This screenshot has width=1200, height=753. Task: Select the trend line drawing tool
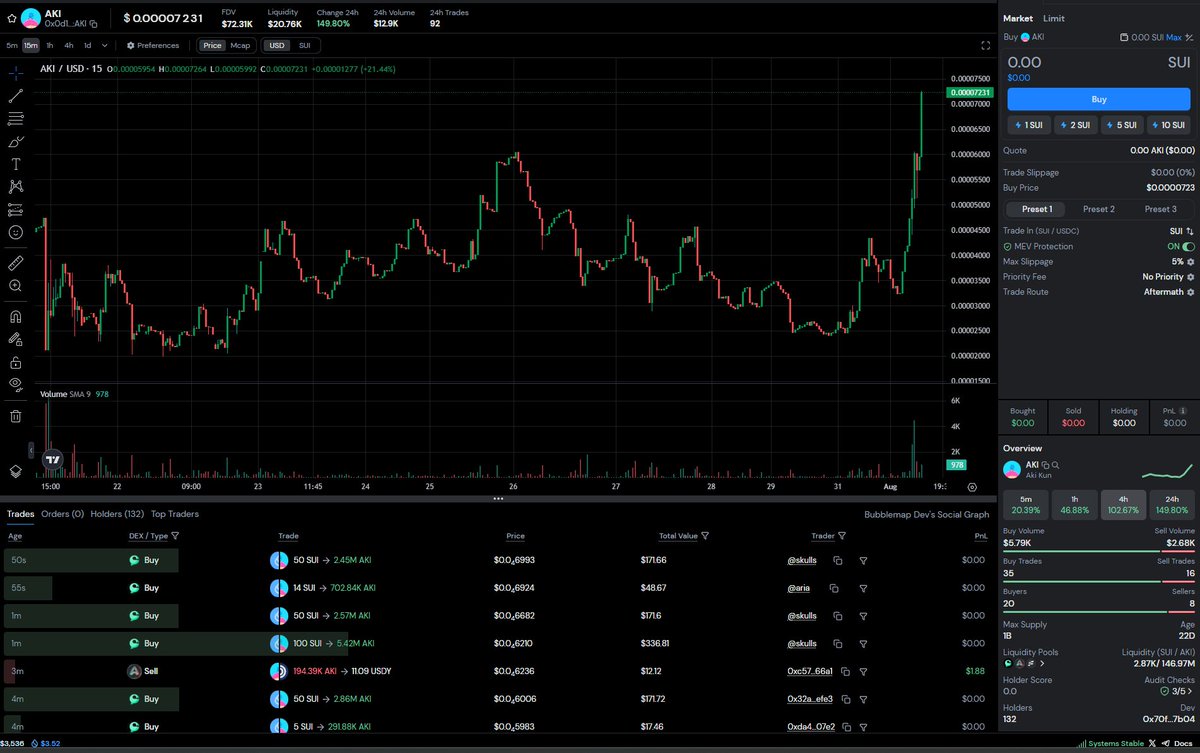15,96
